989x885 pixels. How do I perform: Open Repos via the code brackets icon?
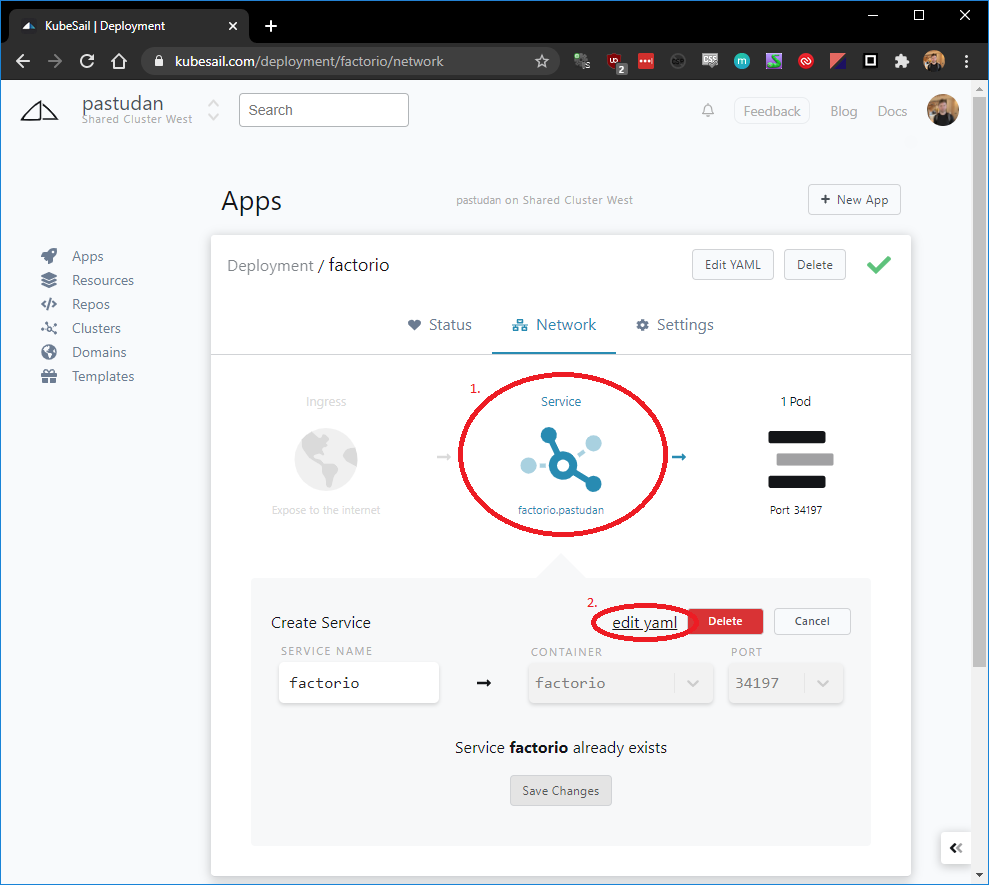point(49,304)
